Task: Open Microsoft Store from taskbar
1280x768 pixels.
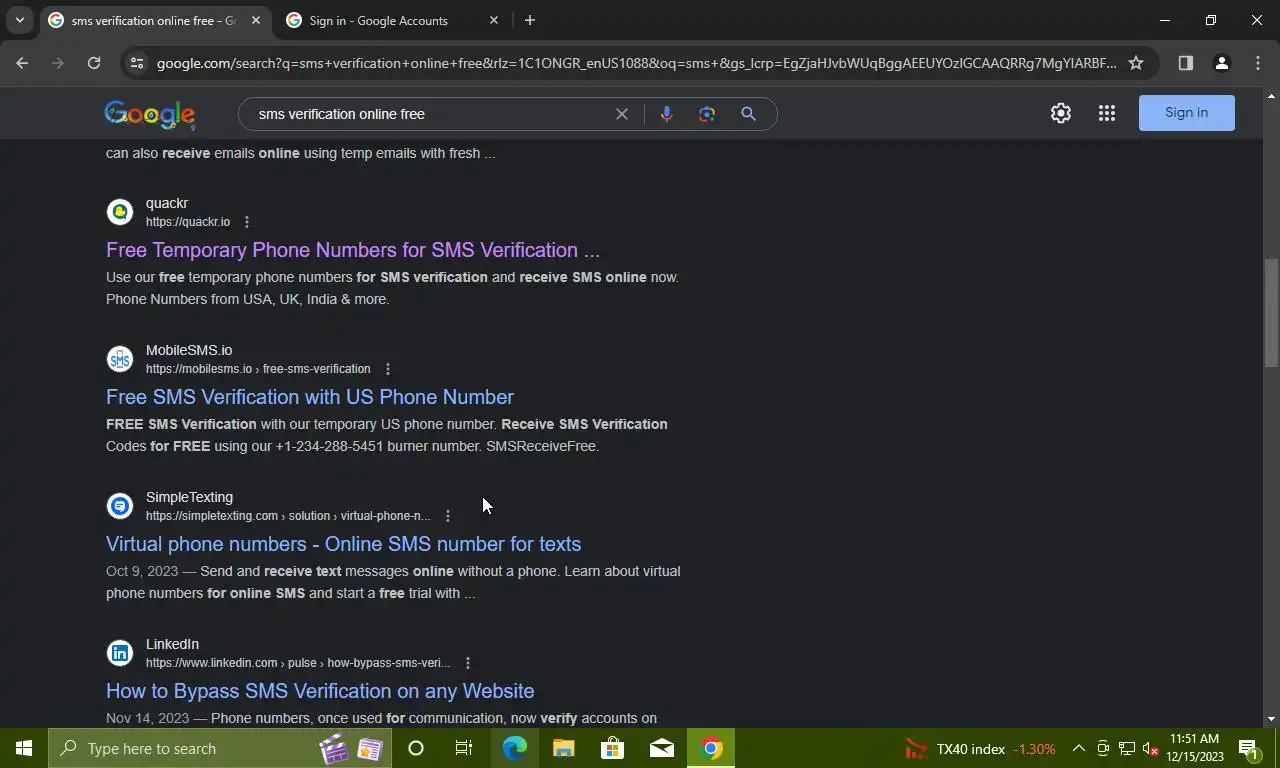Action: tap(612, 748)
